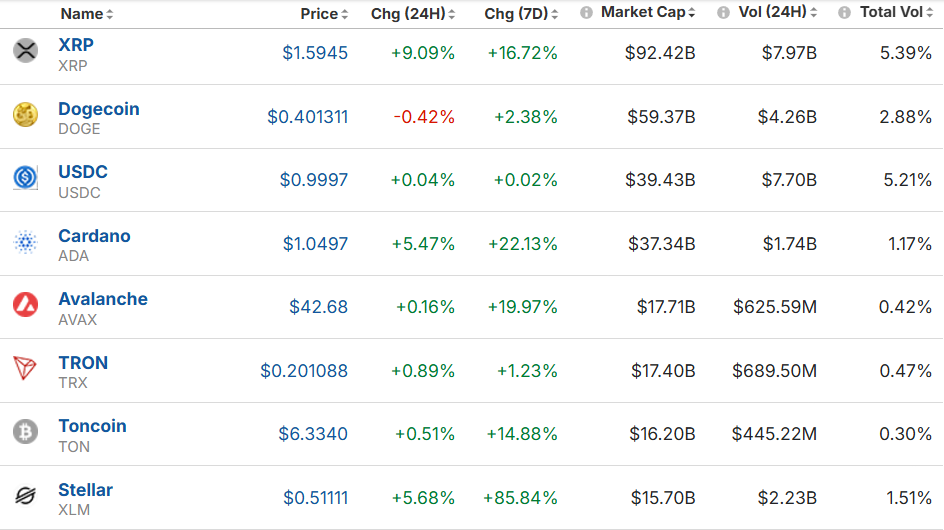Click the Cardano coin logo icon
Viewport: 944px width, 530px height.
click(x=25, y=242)
